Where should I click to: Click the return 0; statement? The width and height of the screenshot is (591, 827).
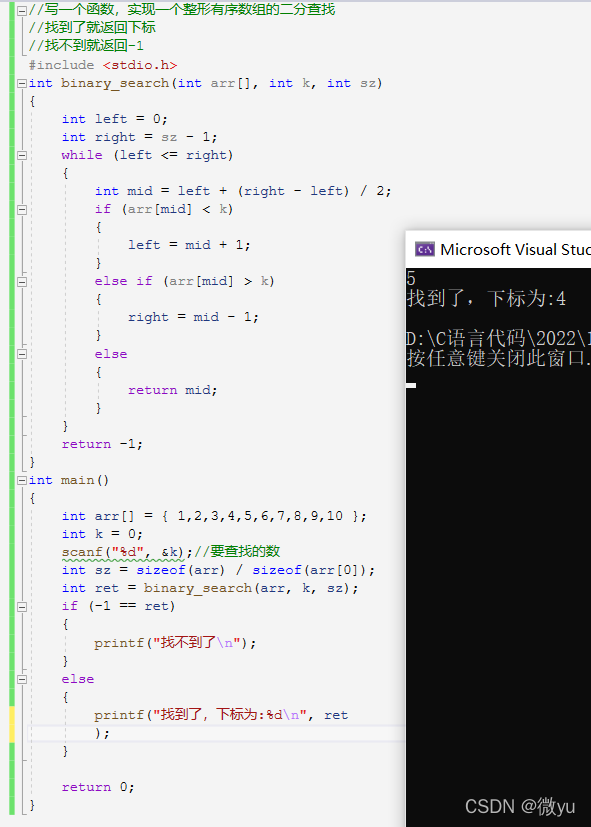[98, 787]
